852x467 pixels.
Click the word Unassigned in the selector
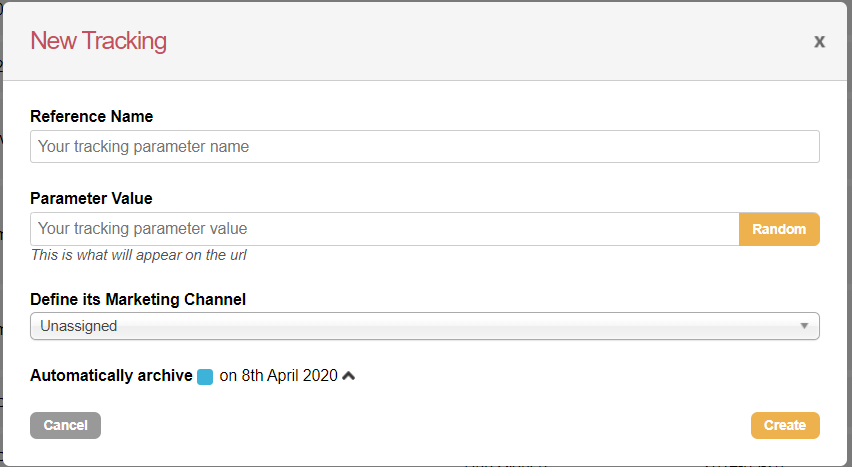pos(78,326)
